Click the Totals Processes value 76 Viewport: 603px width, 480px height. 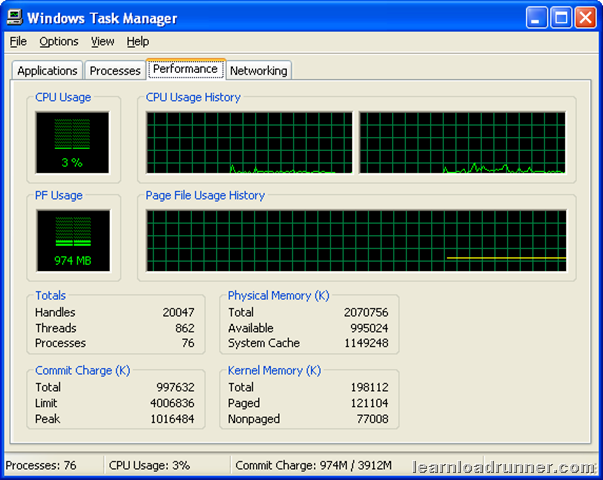tap(188, 343)
